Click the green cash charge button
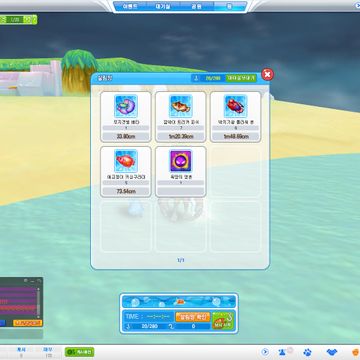360x360 pixels. pos(79,352)
